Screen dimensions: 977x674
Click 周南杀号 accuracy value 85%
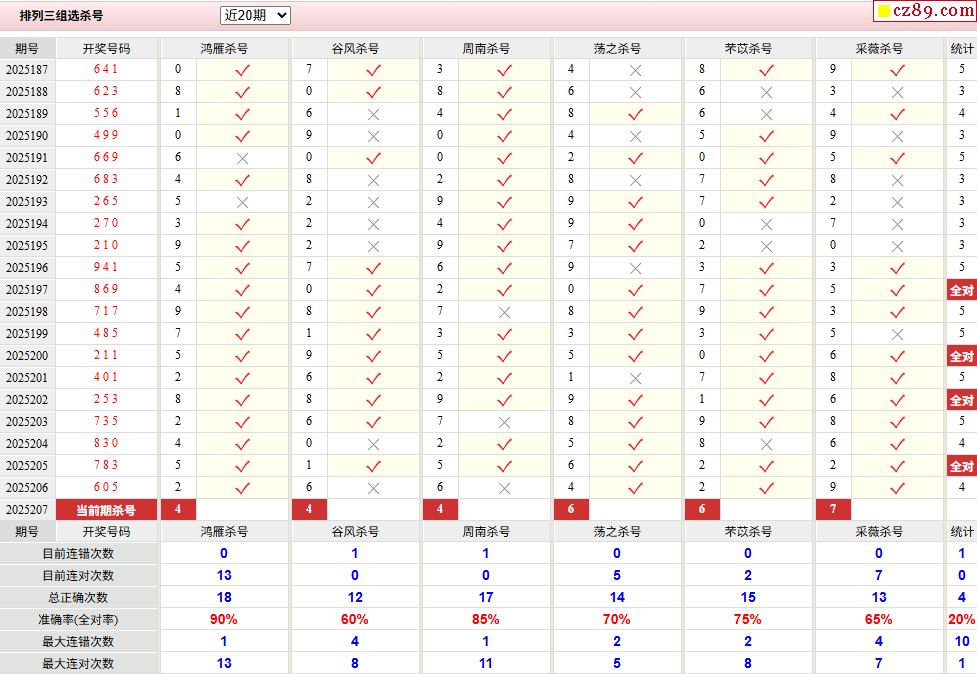click(485, 619)
